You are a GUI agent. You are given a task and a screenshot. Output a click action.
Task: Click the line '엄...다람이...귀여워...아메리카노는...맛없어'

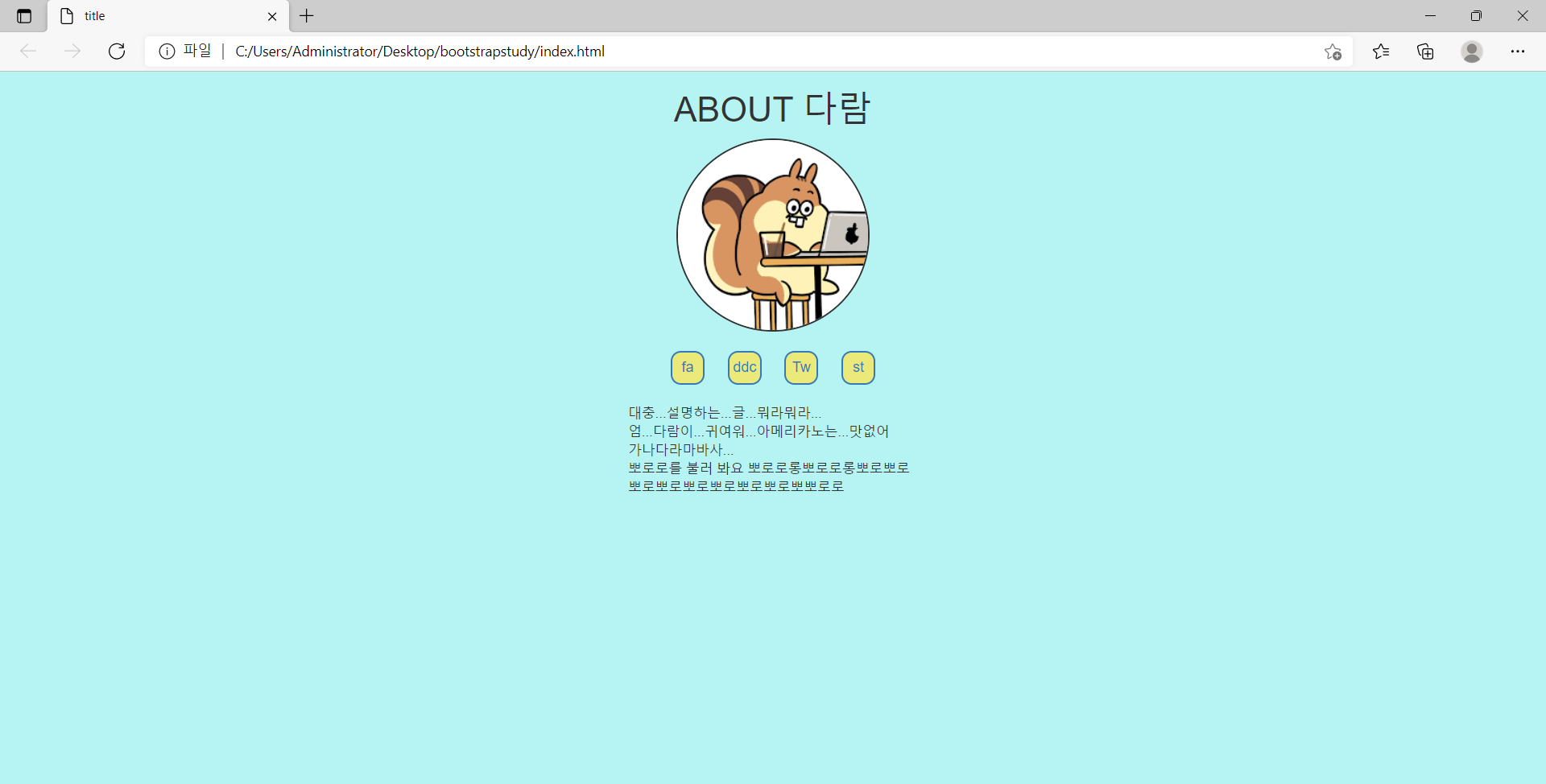(759, 431)
